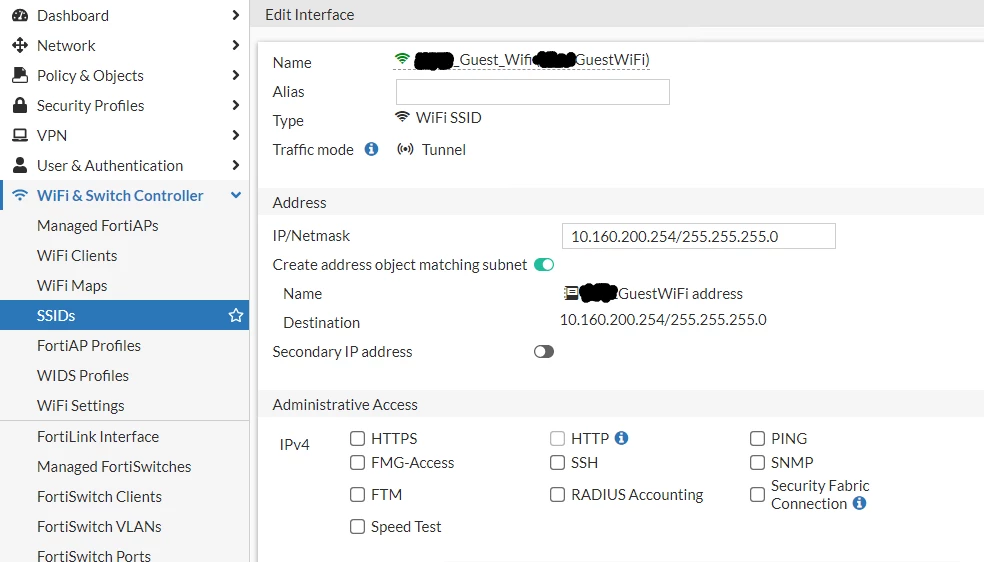The width and height of the screenshot is (984, 562).
Task: Expand Policy & Objects chevron
Action: coord(235,75)
